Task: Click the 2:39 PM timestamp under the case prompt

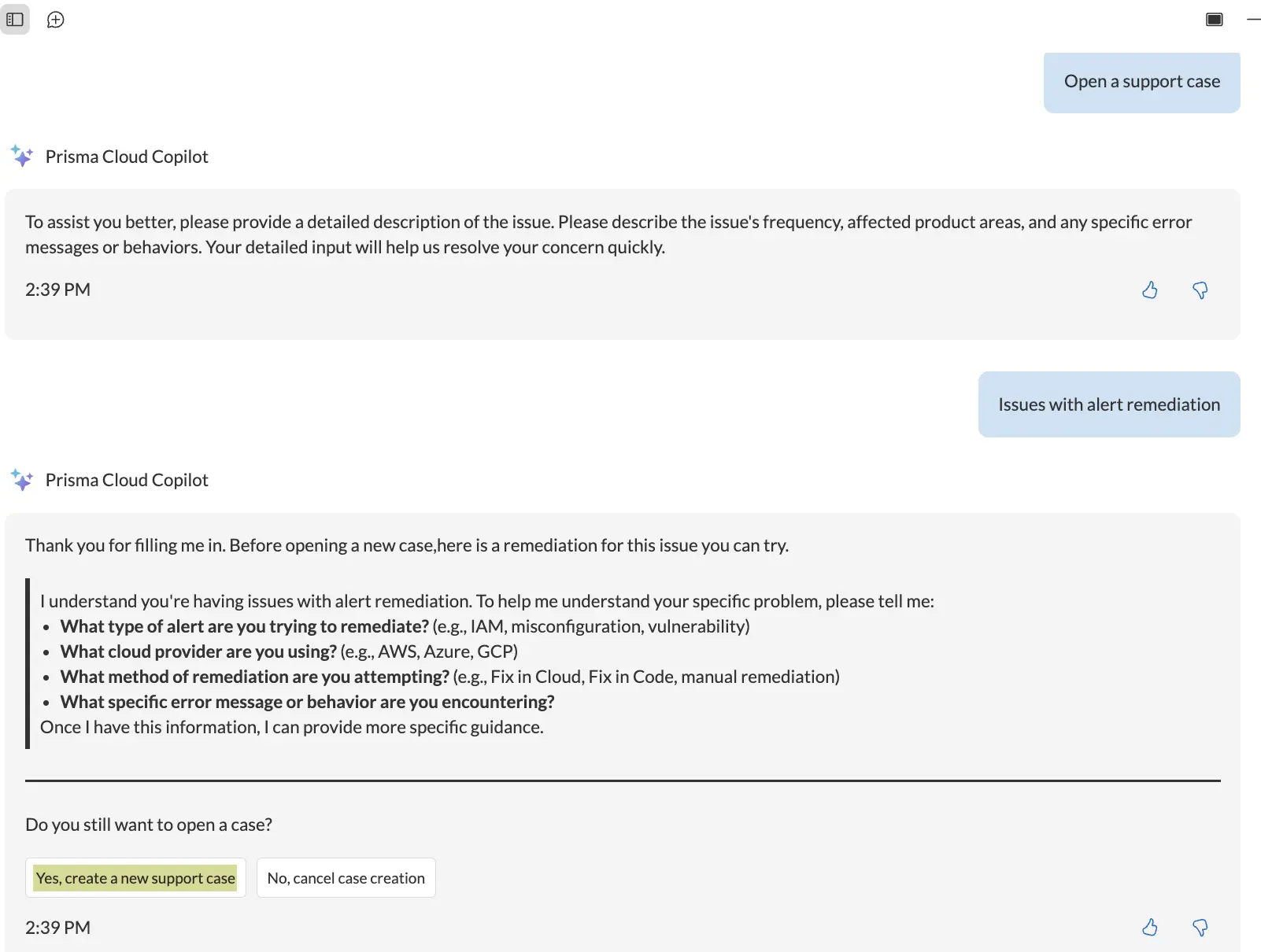Action: [x=57, y=928]
